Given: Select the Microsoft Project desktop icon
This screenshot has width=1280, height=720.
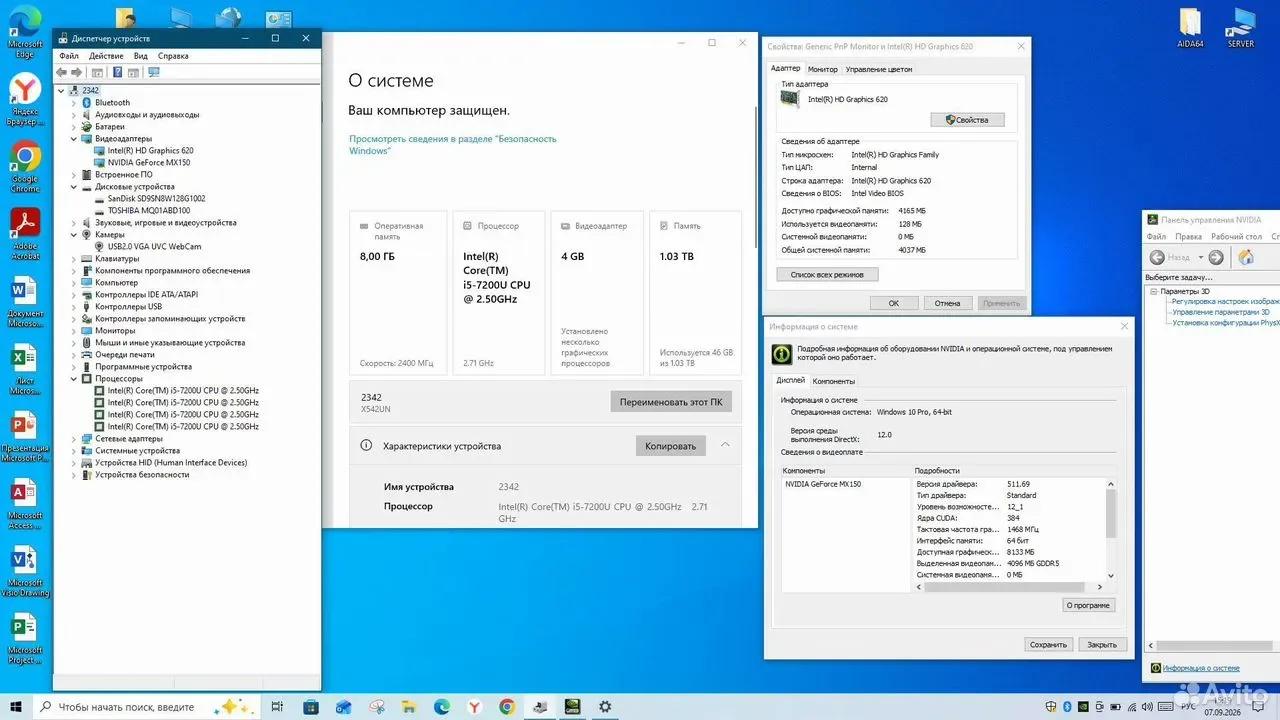Looking at the screenshot, I should coord(25,639).
